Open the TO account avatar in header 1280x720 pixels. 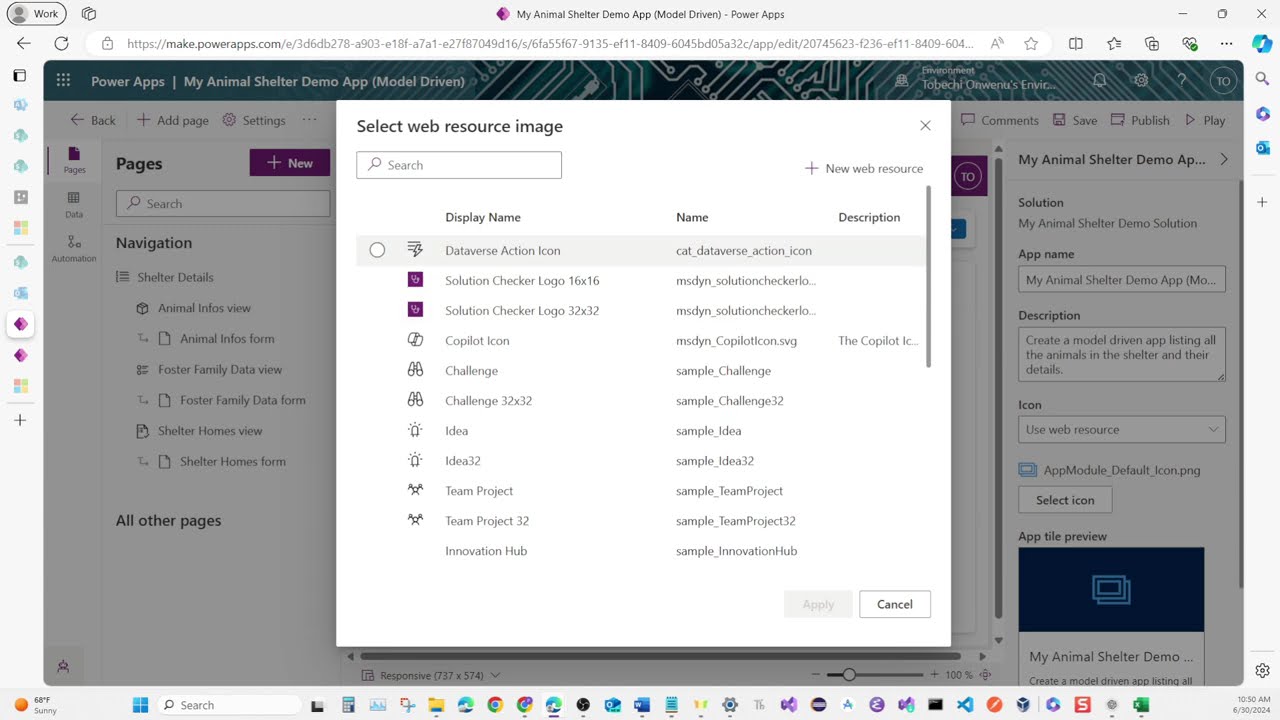point(1222,81)
